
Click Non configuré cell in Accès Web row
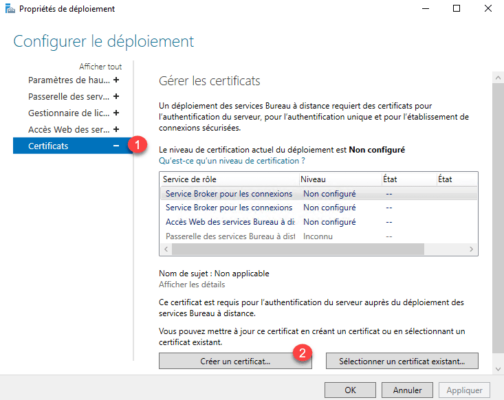coord(329,222)
